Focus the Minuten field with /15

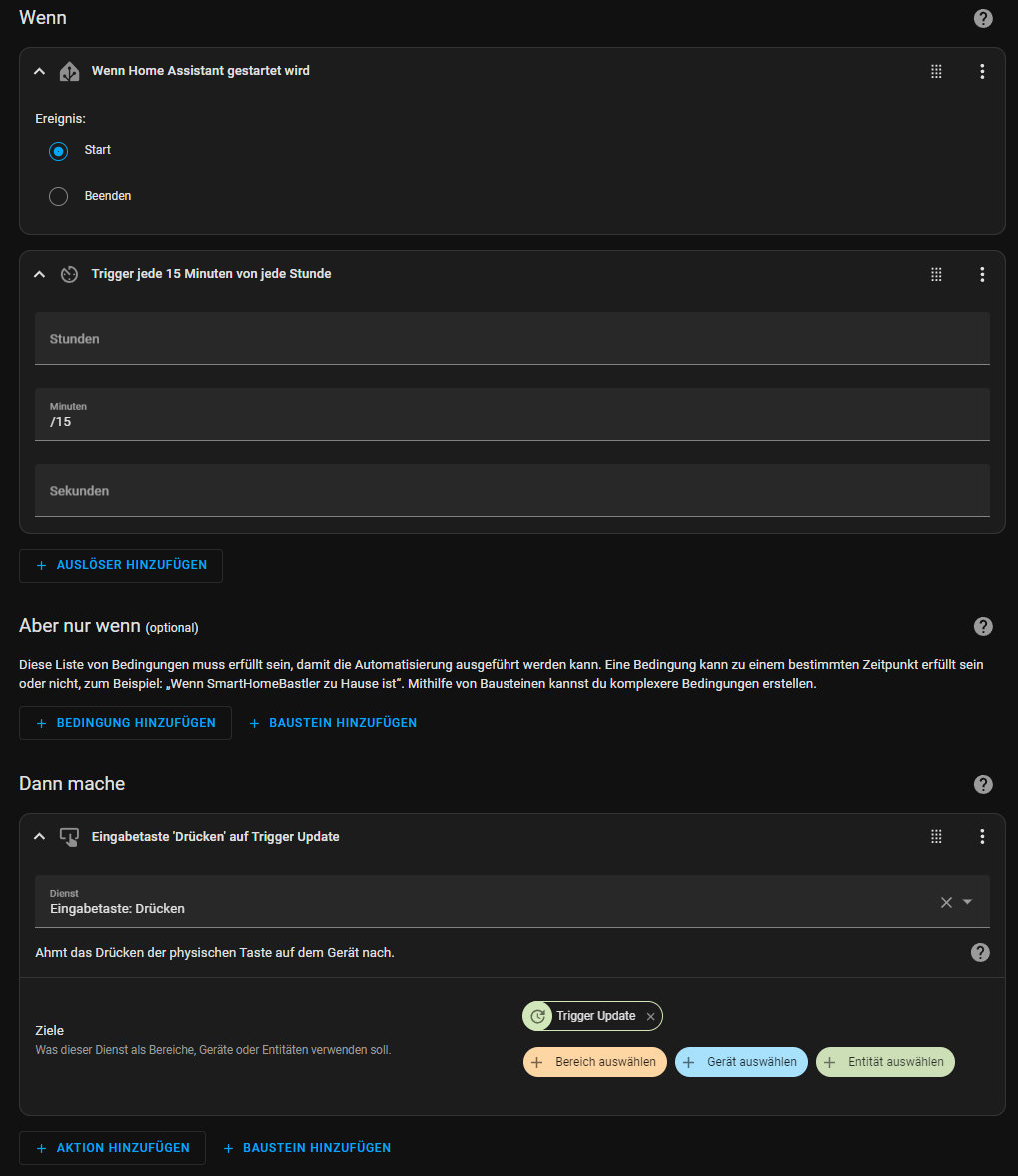(512, 414)
